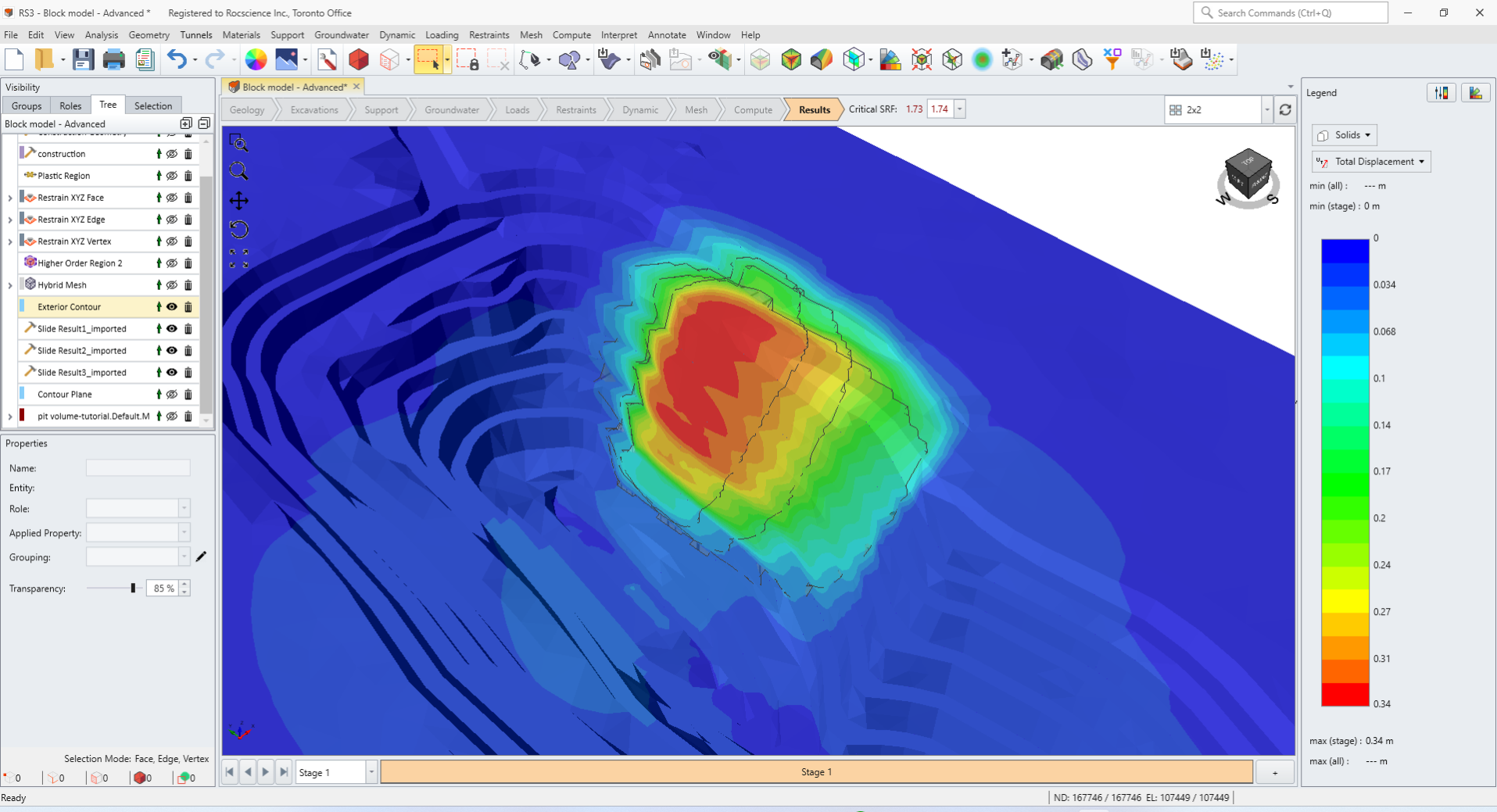Switch to the Selection tab
Image resolution: width=1497 pixels, height=812 pixels.
153,106
